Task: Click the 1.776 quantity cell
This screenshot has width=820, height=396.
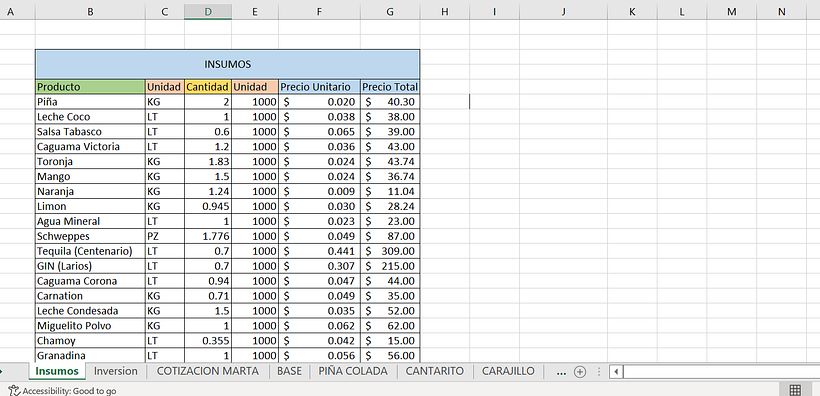Action: (208, 236)
